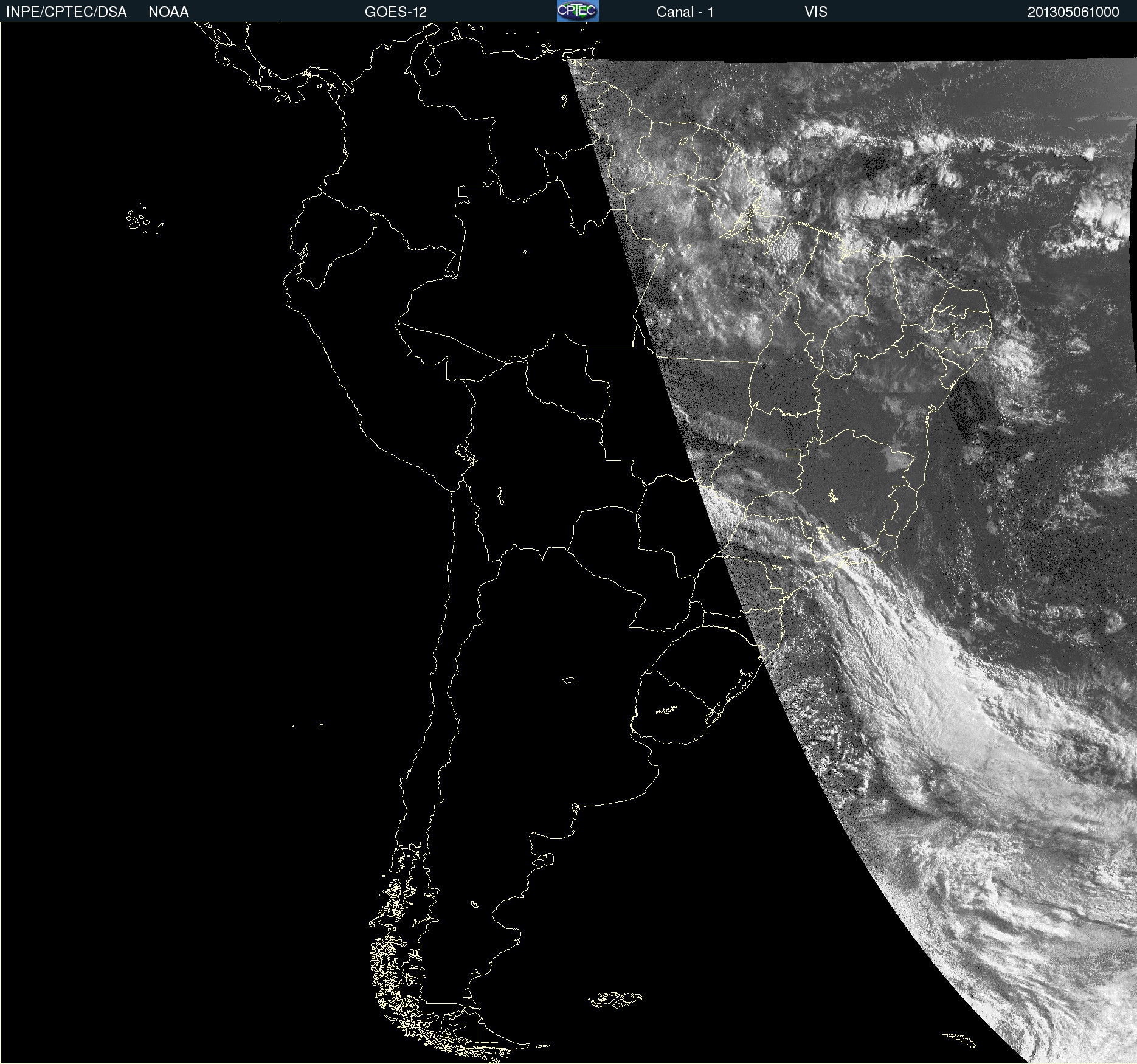
Task: Click the CPTEC logo icon
Action: click(x=578, y=11)
